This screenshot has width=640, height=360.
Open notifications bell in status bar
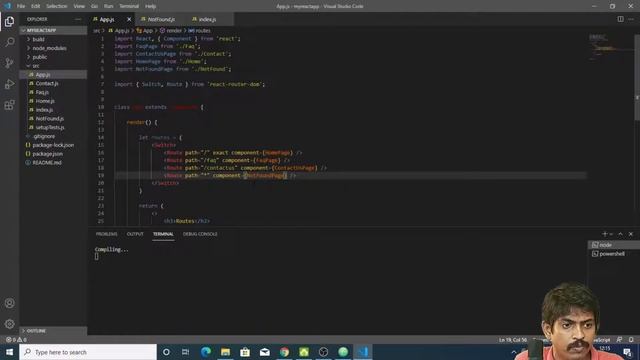coord(631,340)
